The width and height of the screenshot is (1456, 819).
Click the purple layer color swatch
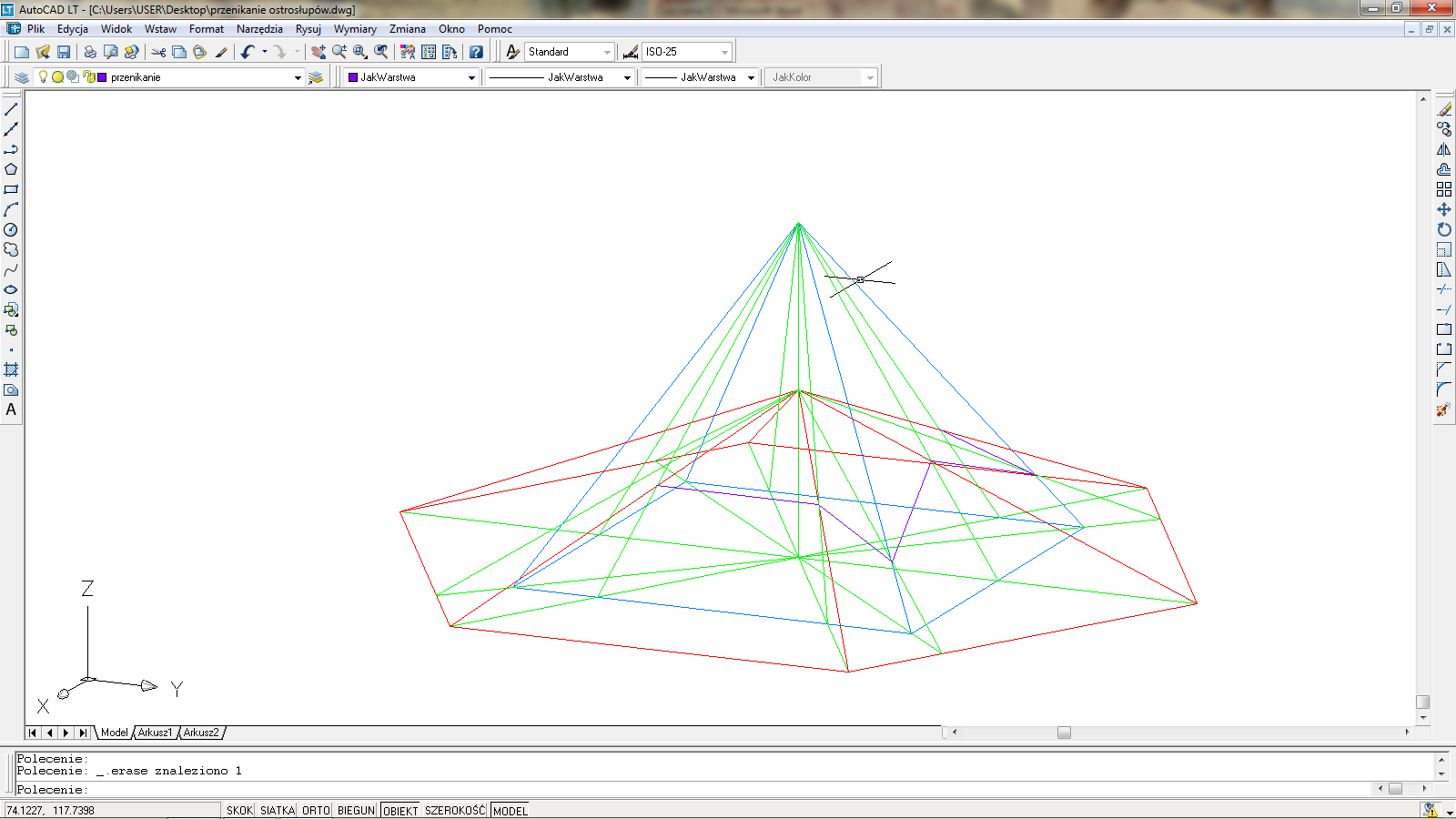point(102,77)
